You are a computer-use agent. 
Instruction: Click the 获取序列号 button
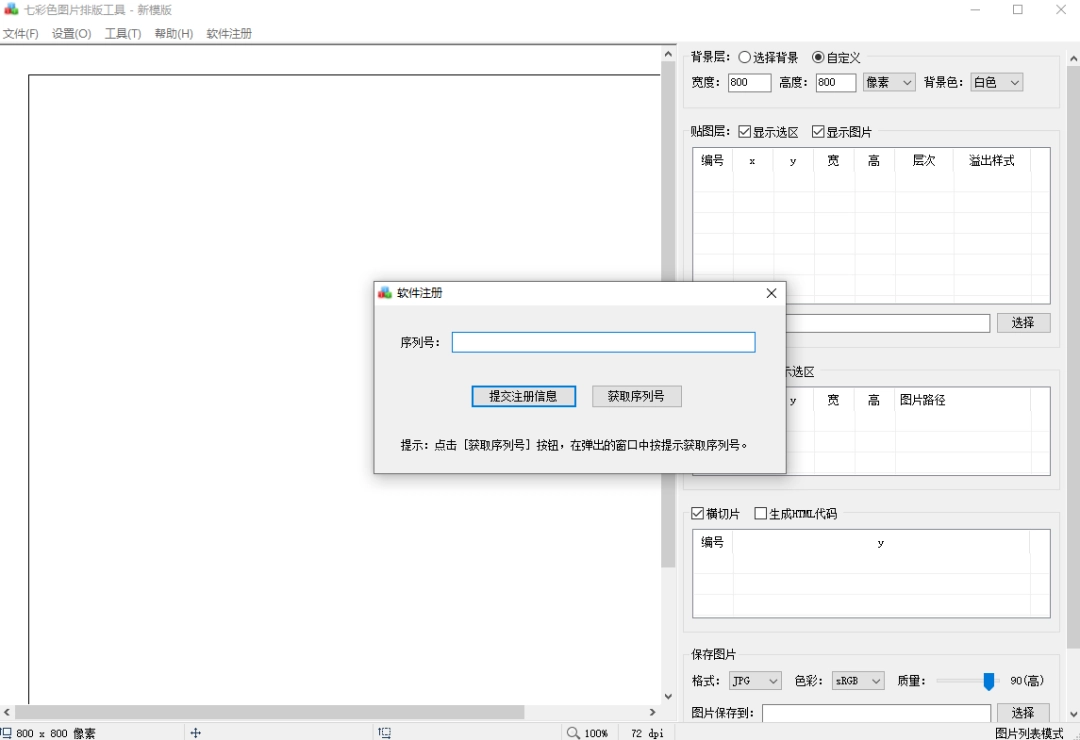(x=637, y=396)
